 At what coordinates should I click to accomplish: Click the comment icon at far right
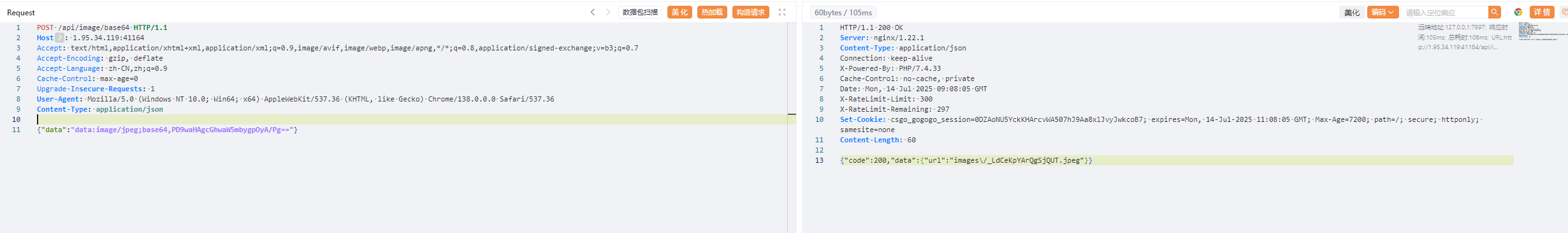(x=1564, y=12)
